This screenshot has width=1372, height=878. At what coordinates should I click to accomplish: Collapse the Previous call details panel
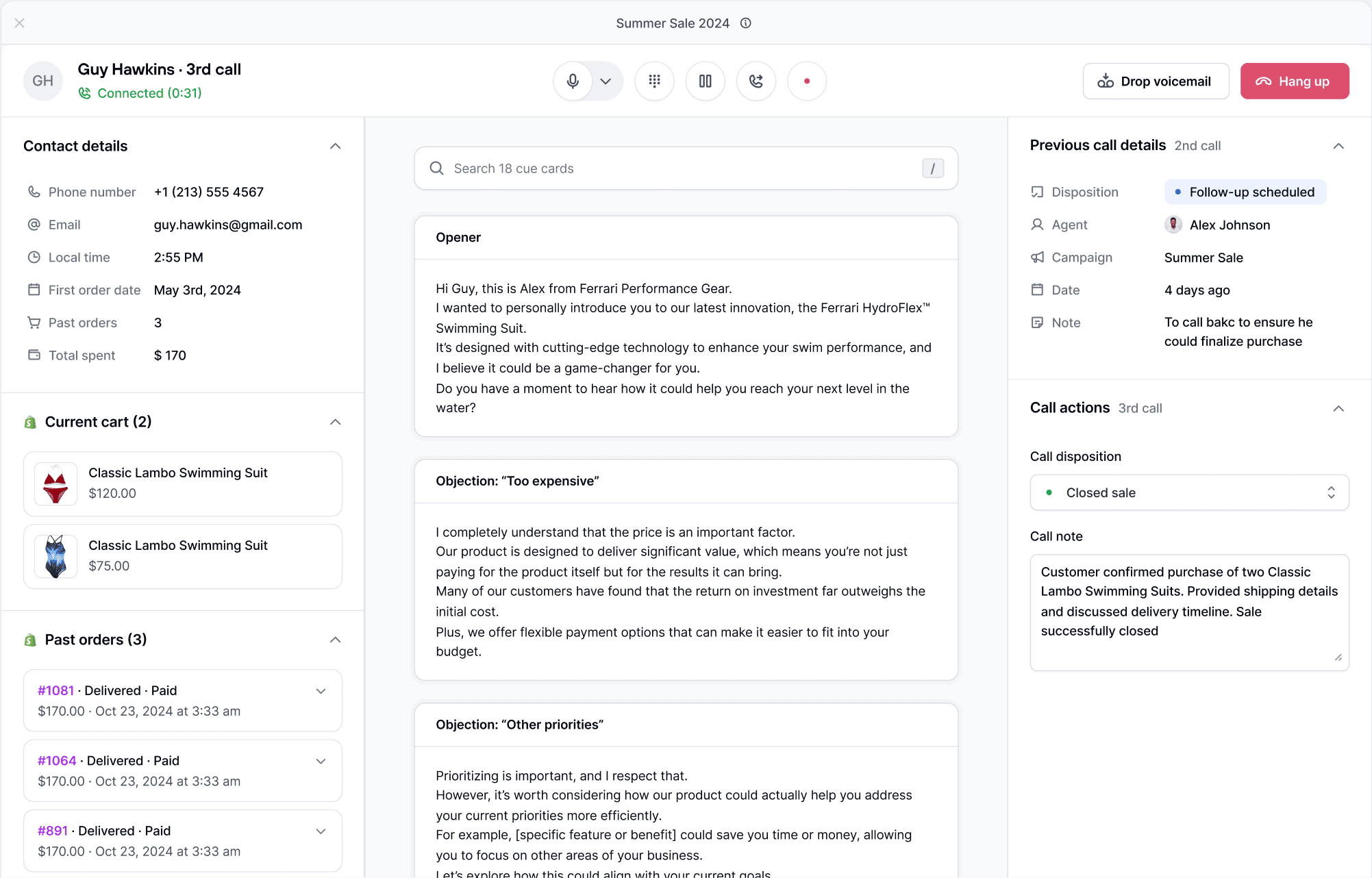1338,146
